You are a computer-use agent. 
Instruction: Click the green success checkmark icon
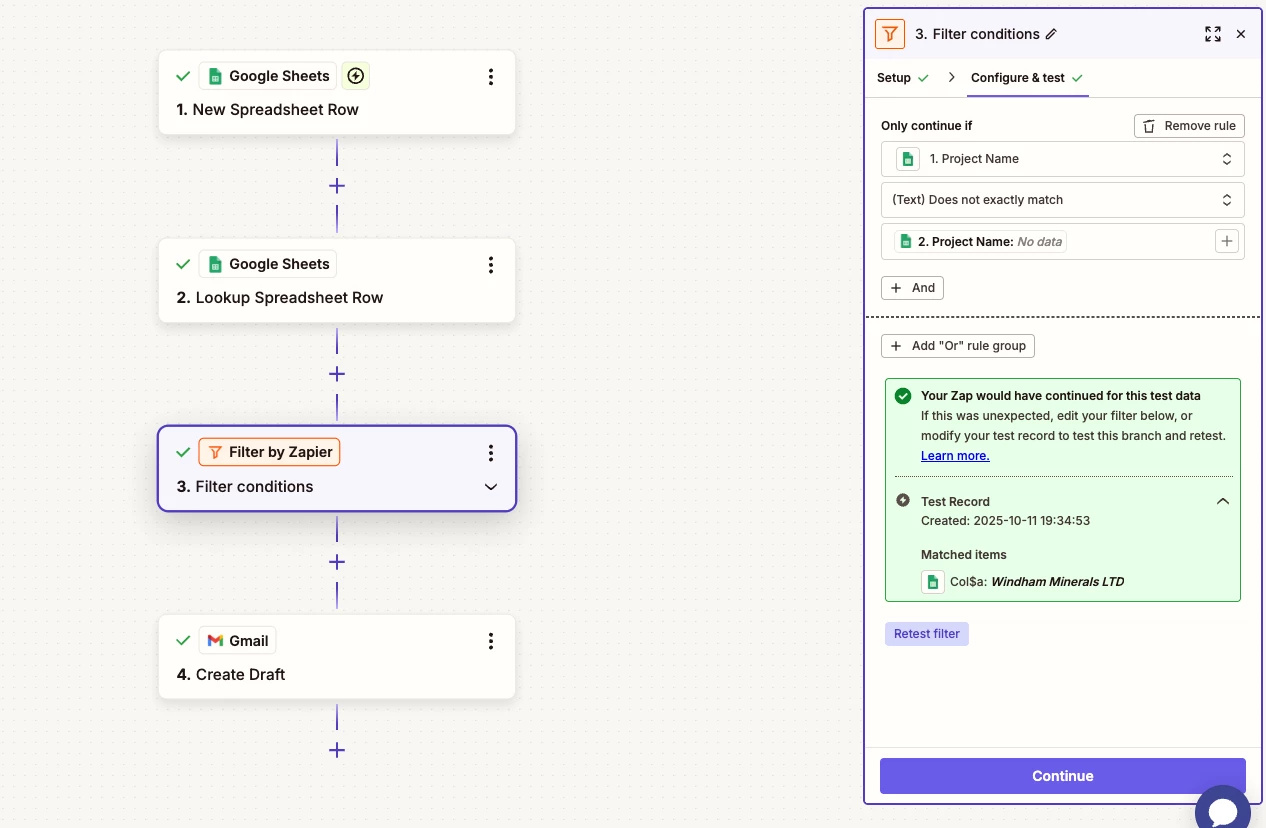point(903,396)
